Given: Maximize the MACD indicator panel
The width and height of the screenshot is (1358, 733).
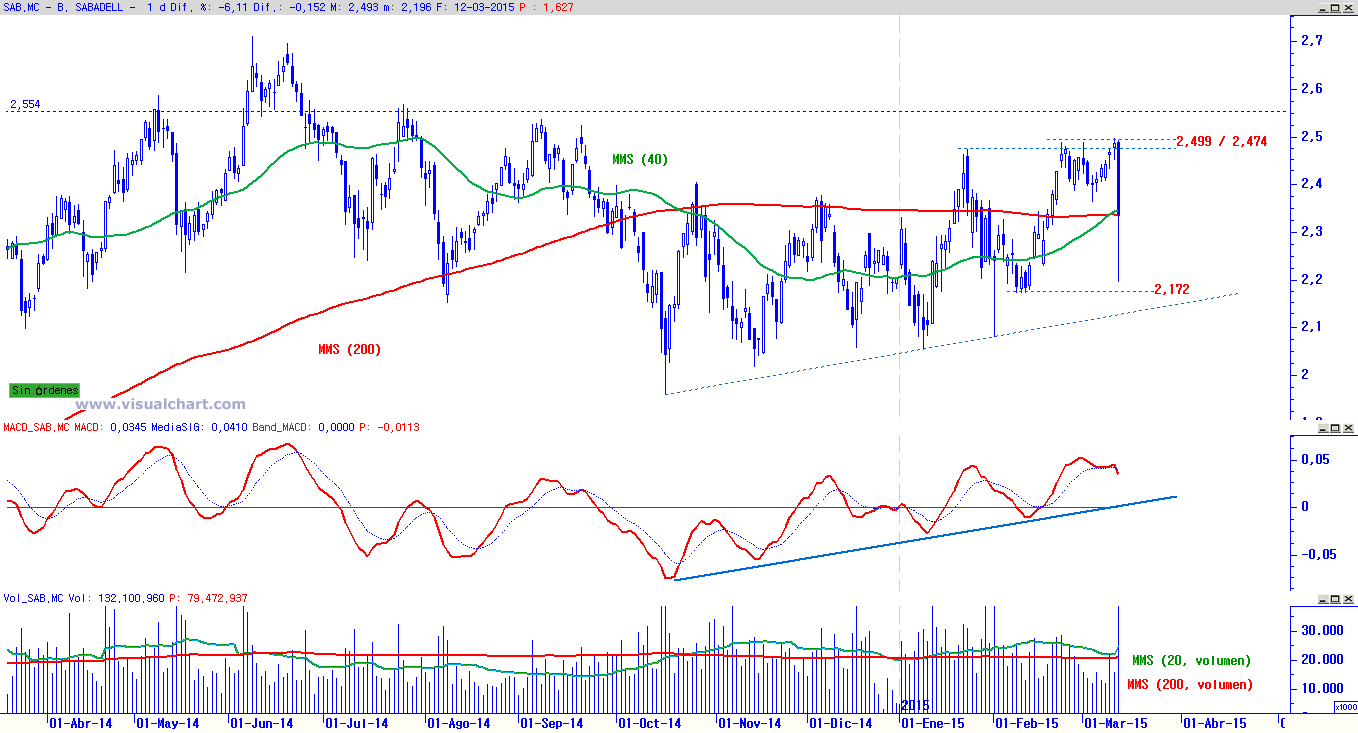Looking at the screenshot, I should pos(1335,428).
